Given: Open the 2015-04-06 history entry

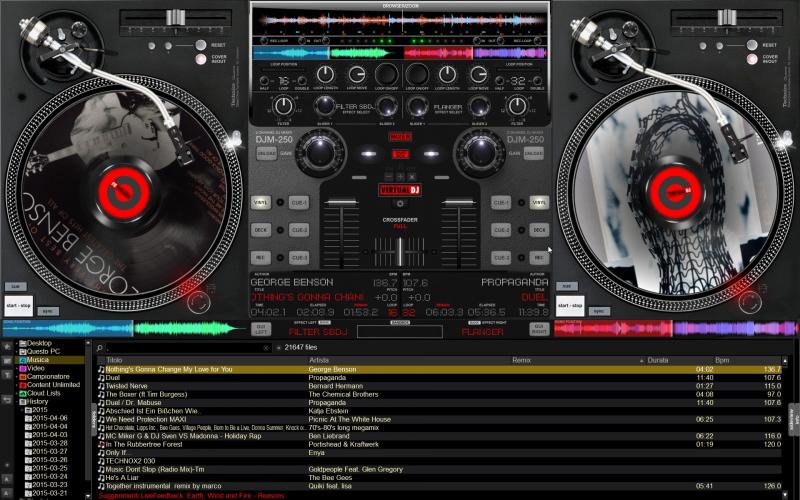Looking at the screenshot, I should tap(49, 418).
